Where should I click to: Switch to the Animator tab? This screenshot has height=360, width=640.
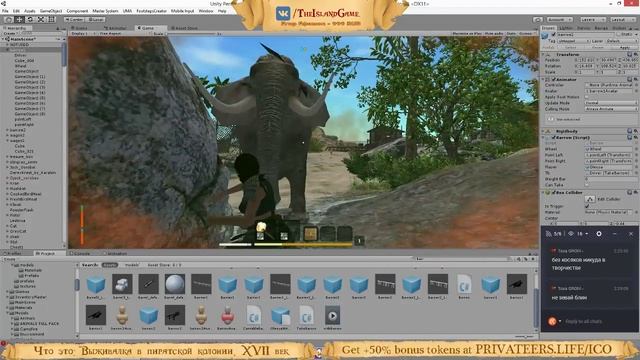point(116,28)
